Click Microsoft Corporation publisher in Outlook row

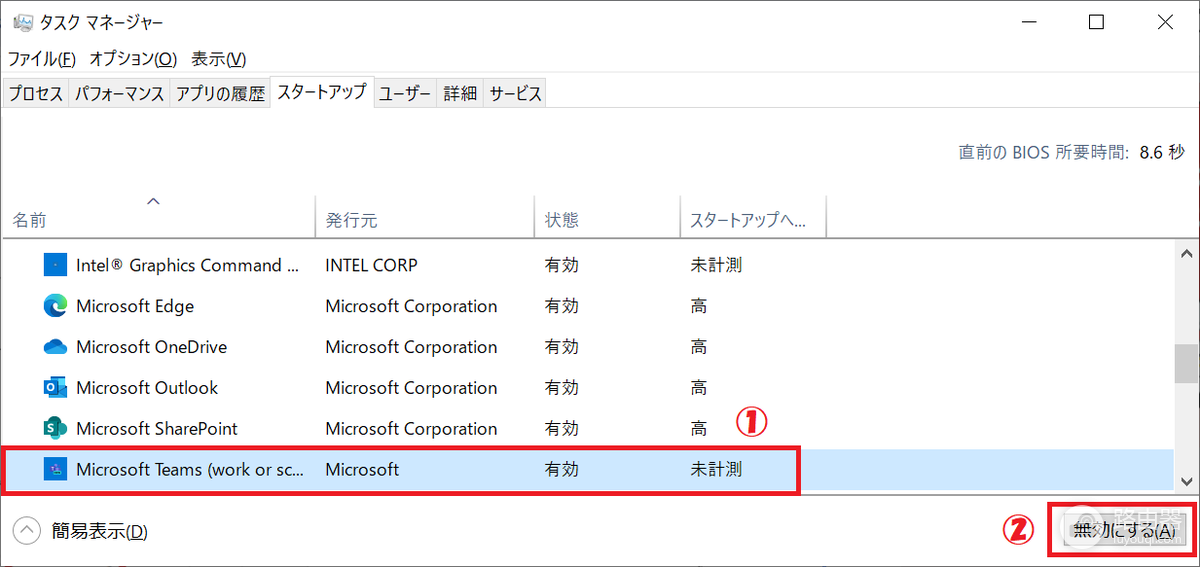(x=411, y=388)
